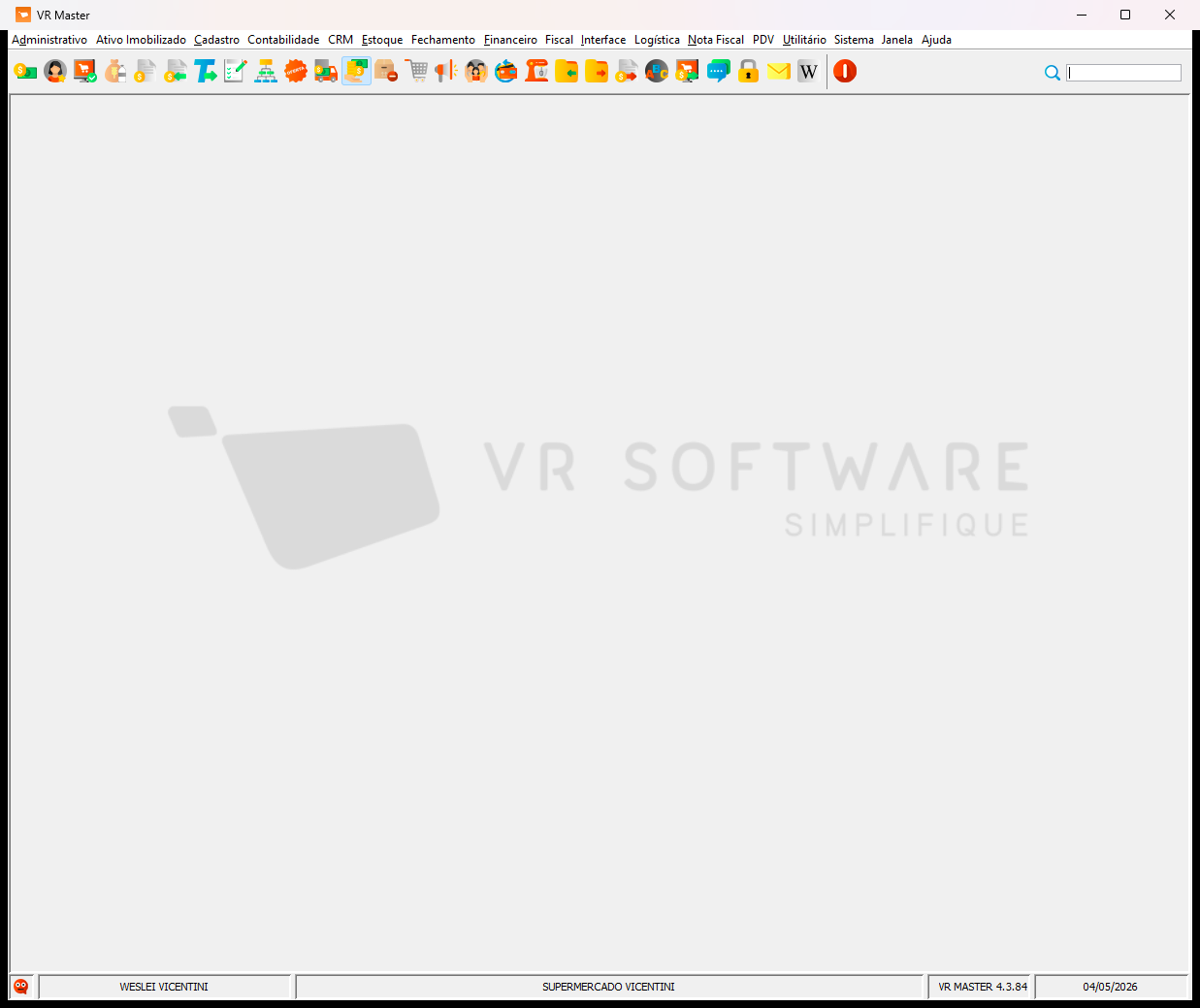
Task: Click the cash money bill toolbar icon
Action: click(25, 71)
